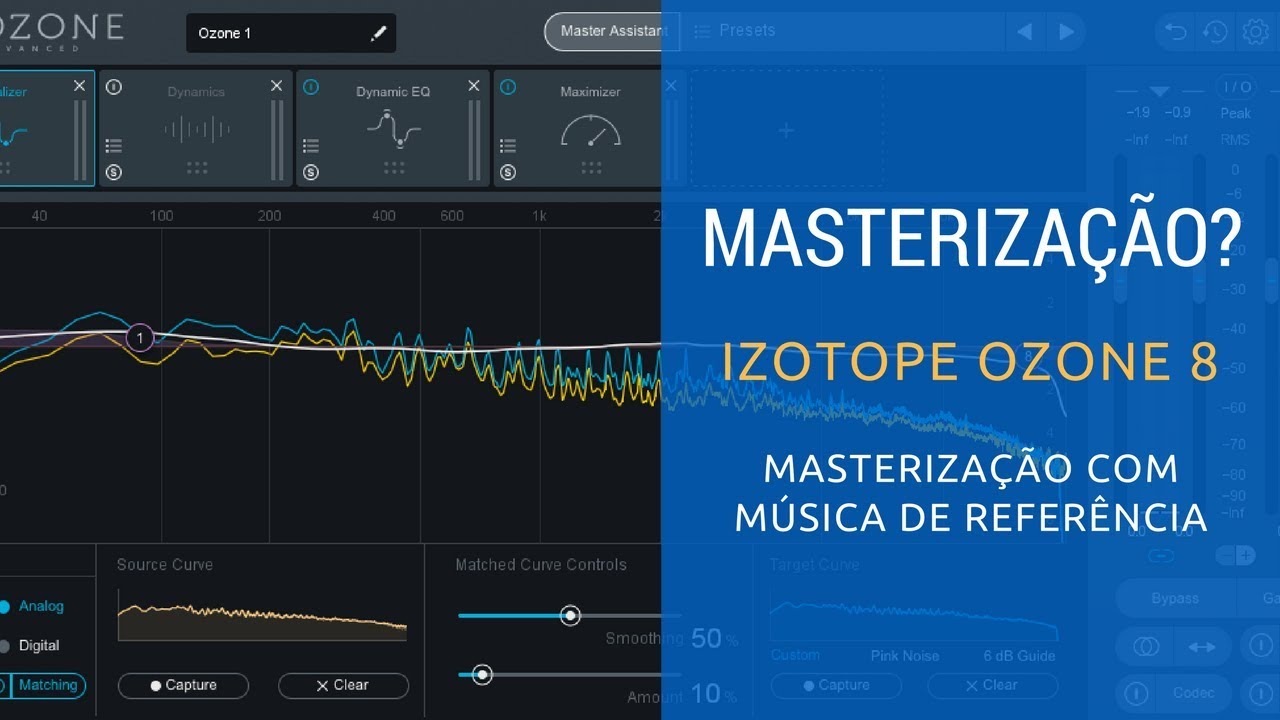Image resolution: width=1280 pixels, height=720 pixels.
Task: Click the pencil icon beside Ozone 1
Action: [x=378, y=33]
